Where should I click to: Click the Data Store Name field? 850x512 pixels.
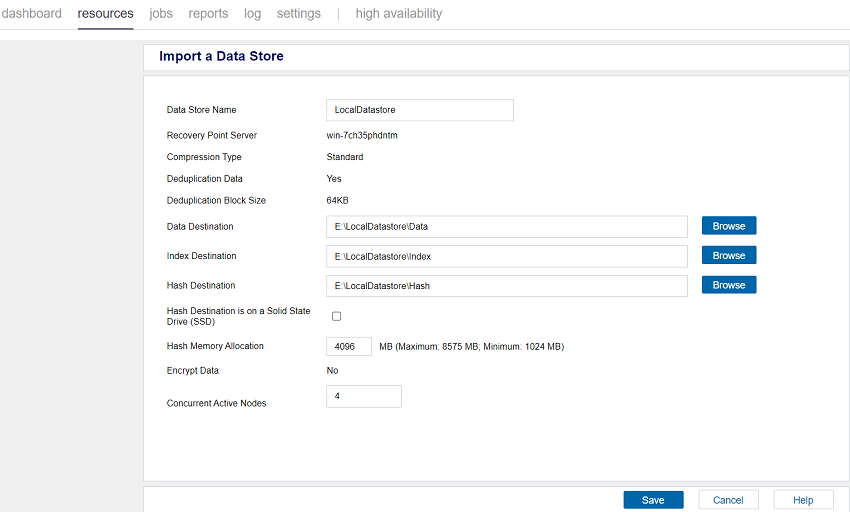coord(420,110)
